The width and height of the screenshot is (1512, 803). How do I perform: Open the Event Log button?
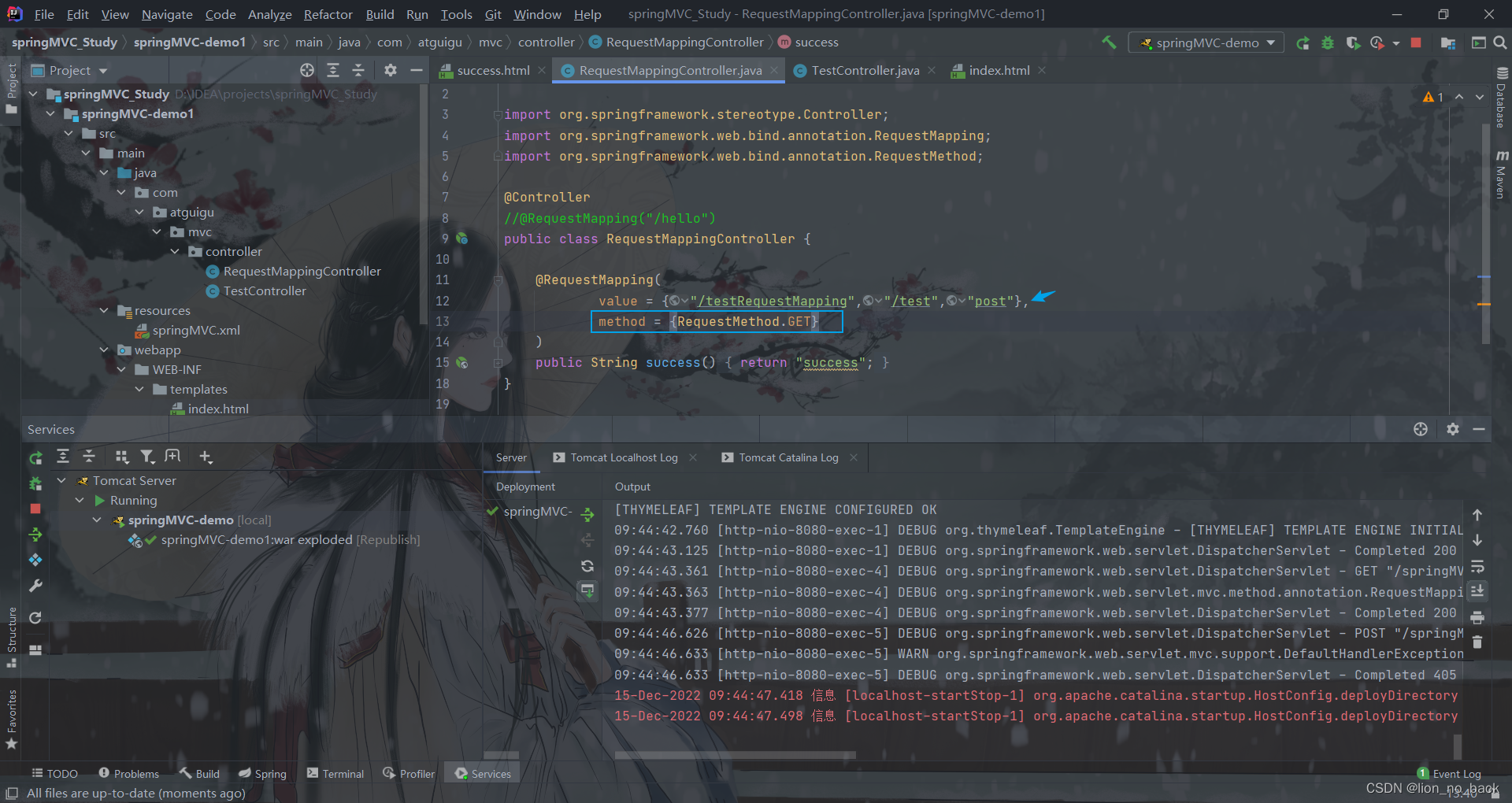tap(1449, 774)
